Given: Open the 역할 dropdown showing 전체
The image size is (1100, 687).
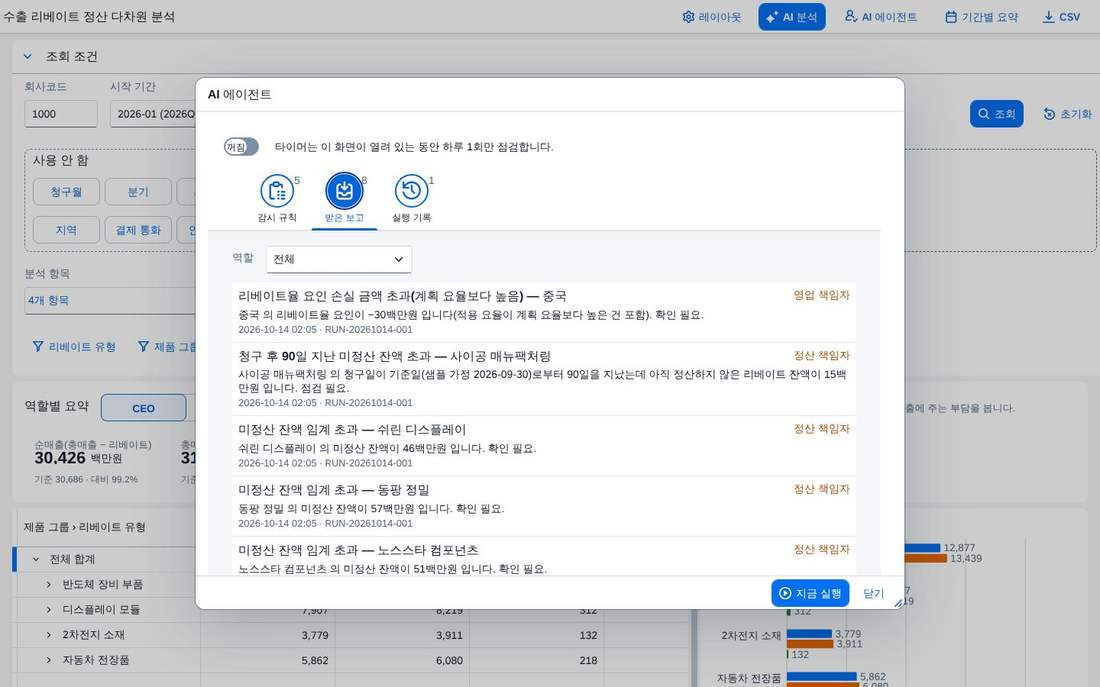Looking at the screenshot, I should pos(339,259).
